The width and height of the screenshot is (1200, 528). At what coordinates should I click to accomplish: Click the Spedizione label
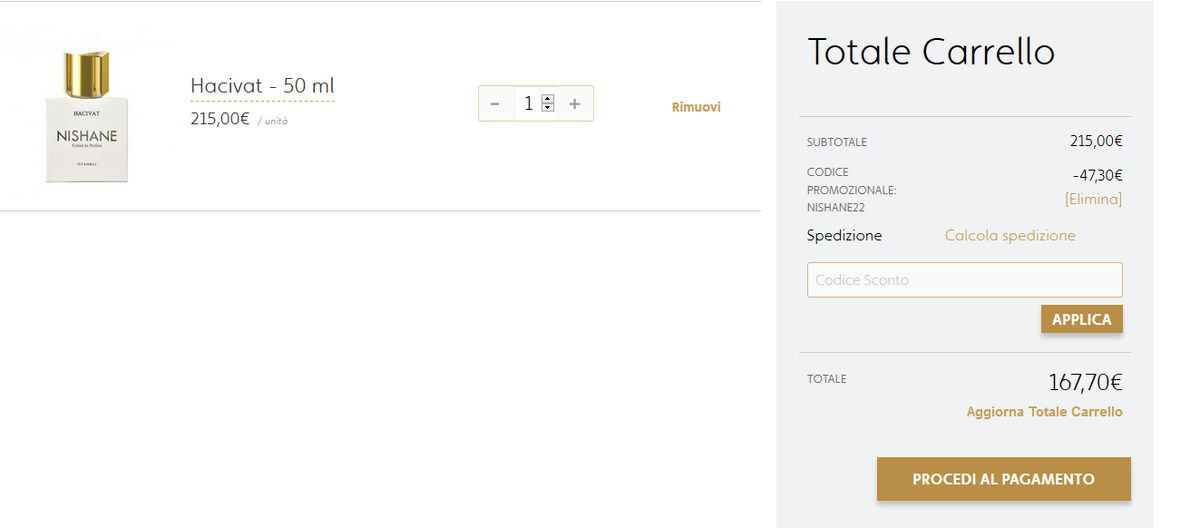[845, 236]
